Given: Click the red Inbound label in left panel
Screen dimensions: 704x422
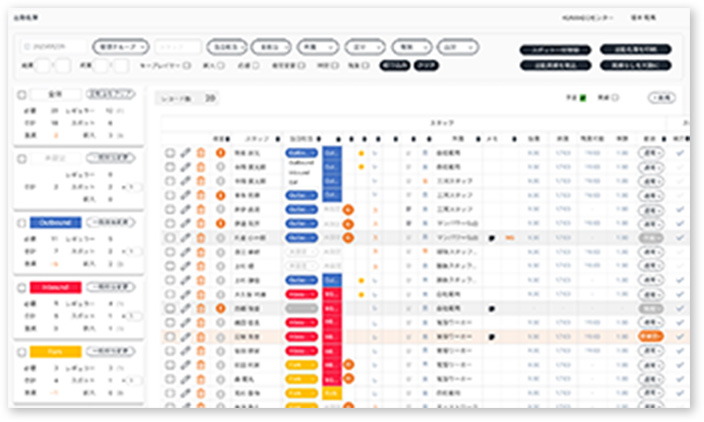Looking at the screenshot, I should coord(55,287).
